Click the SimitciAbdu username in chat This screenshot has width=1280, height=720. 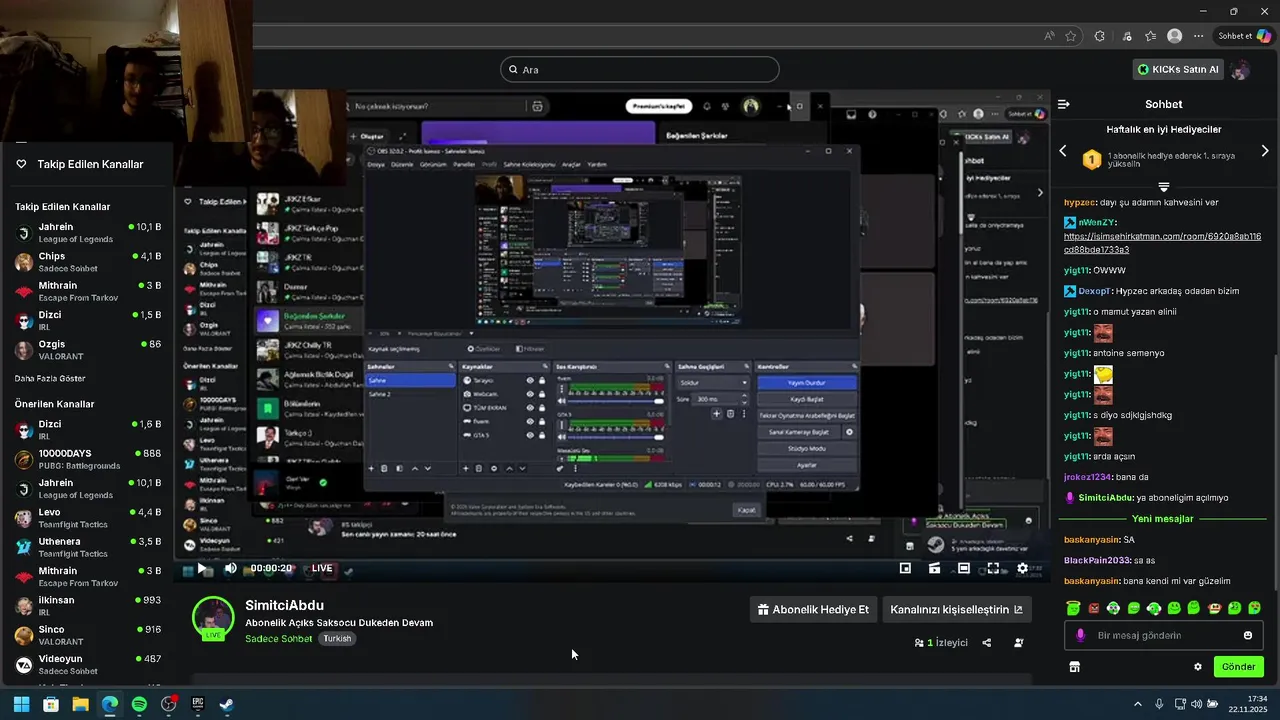click(1105, 498)
